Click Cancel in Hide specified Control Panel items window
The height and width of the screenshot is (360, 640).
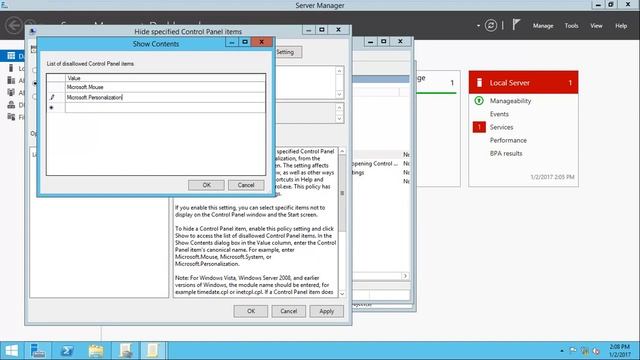[x=289, y=311]
